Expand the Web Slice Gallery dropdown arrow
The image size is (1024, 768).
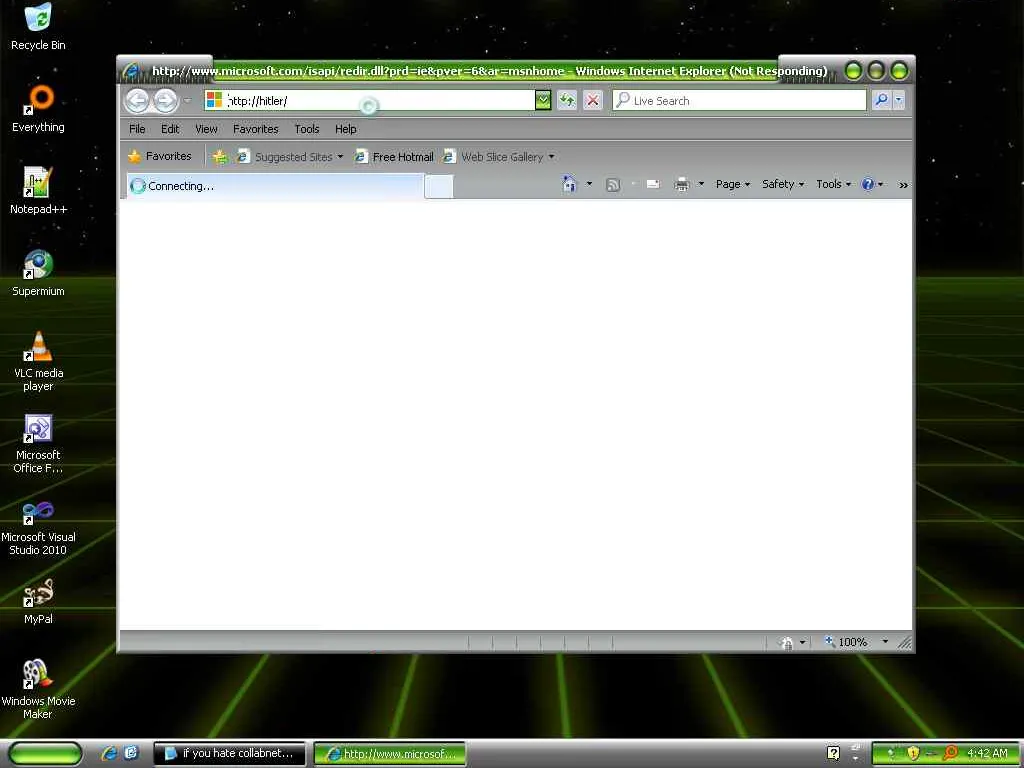[551, 157]
